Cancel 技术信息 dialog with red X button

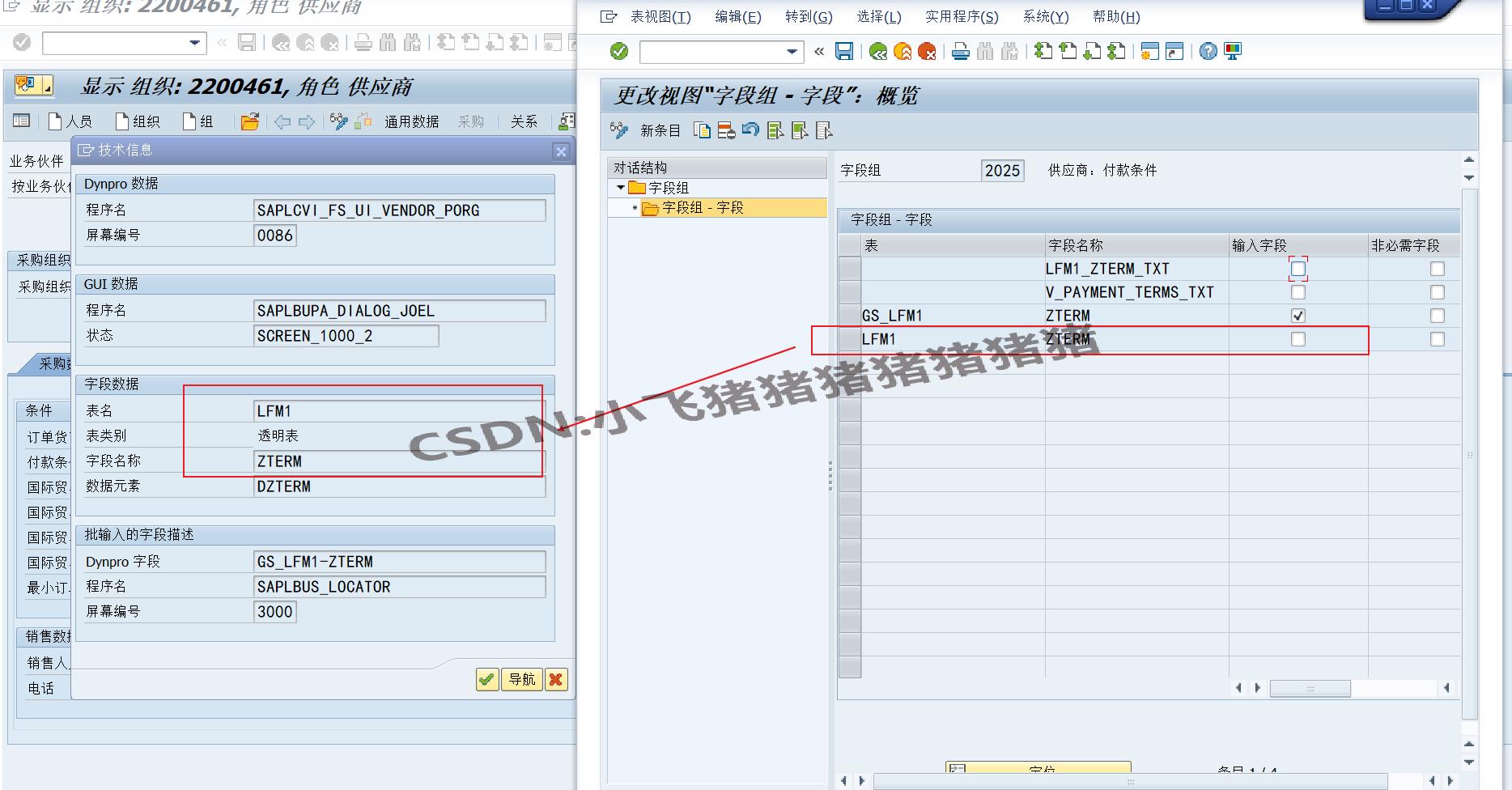[x=556, y=679]
